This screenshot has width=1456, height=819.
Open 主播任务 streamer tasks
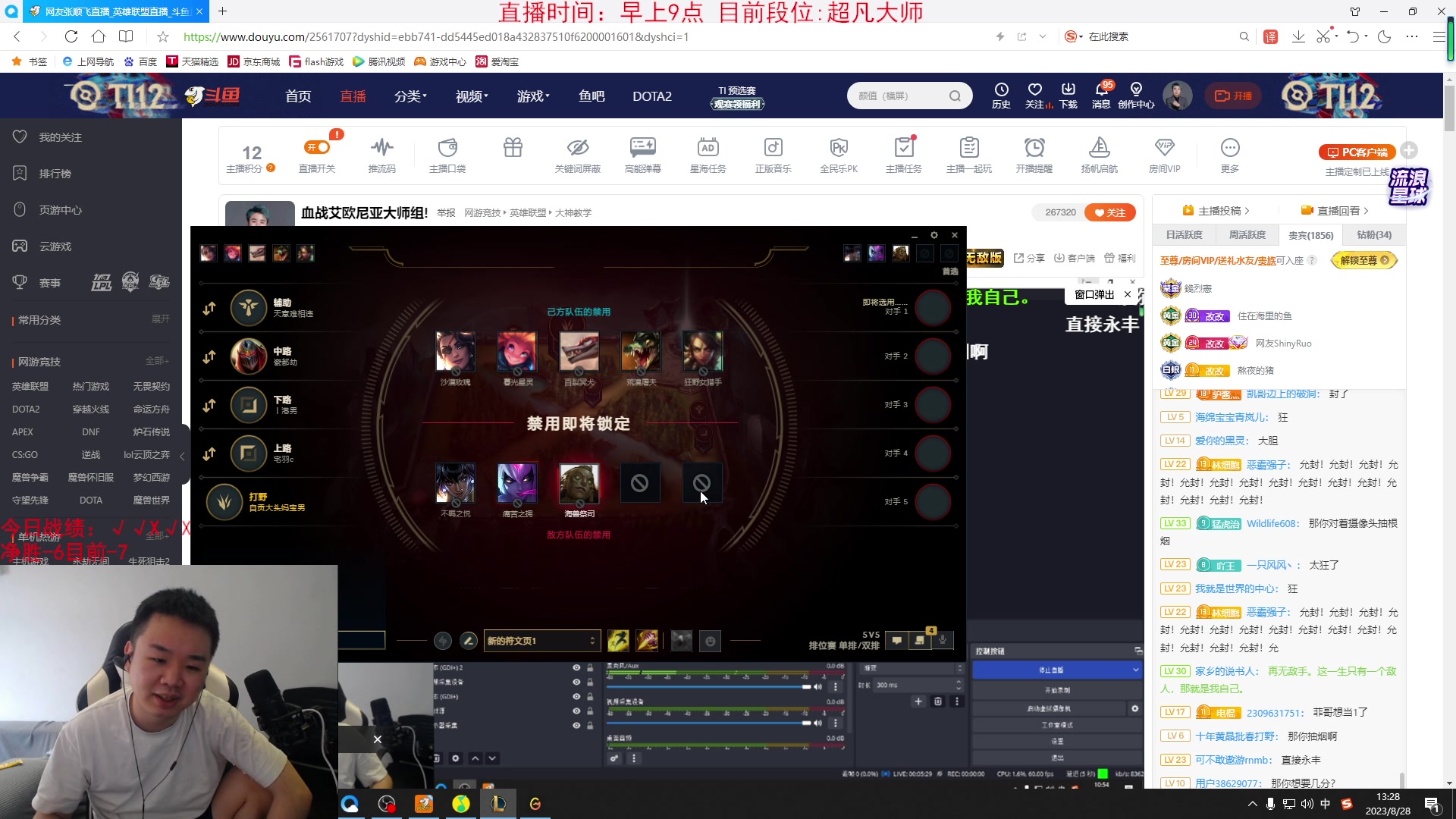point(904,155)
